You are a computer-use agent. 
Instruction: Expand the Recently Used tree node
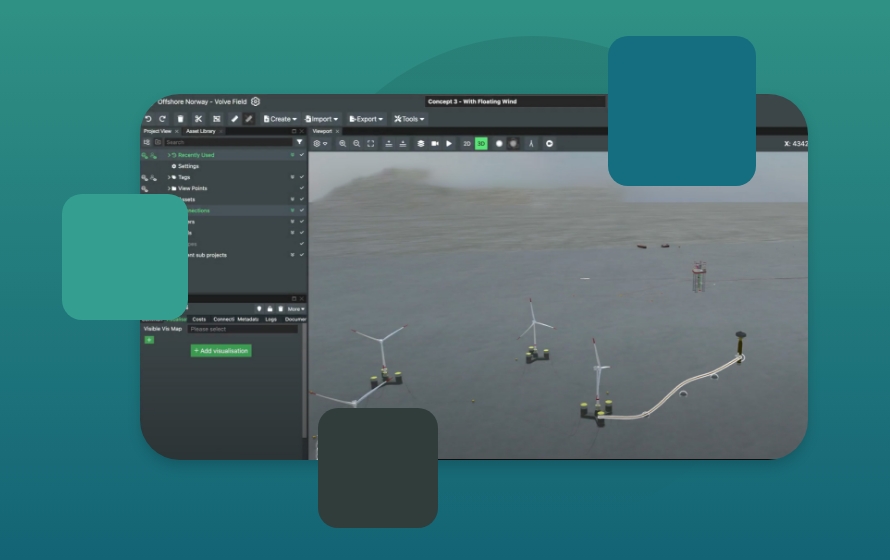tap(169, 155)
